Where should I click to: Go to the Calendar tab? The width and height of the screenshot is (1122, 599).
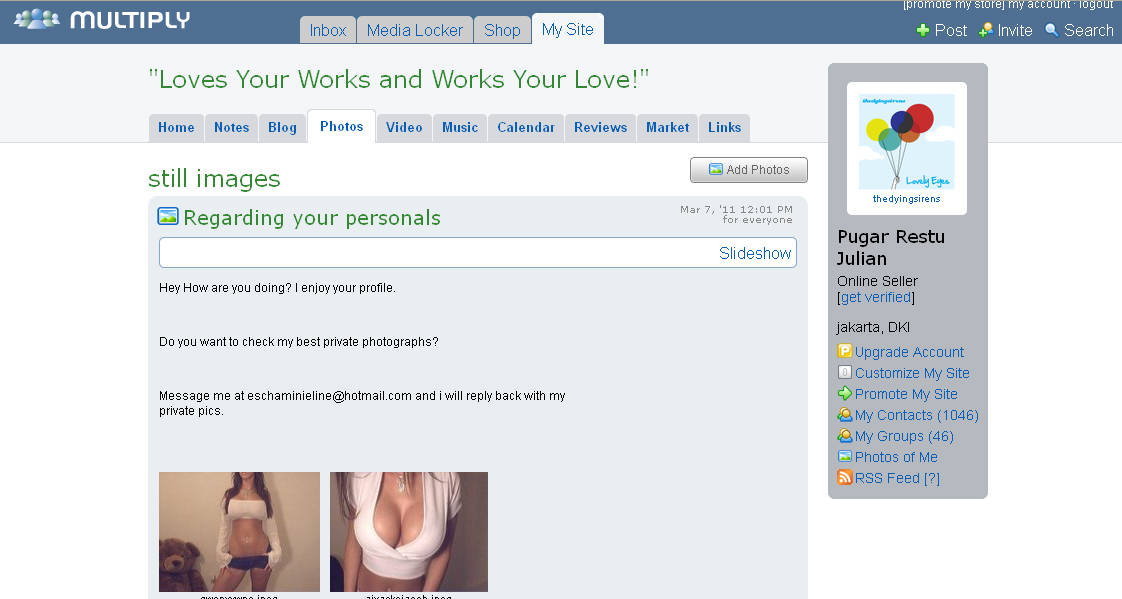click(525, 128)
